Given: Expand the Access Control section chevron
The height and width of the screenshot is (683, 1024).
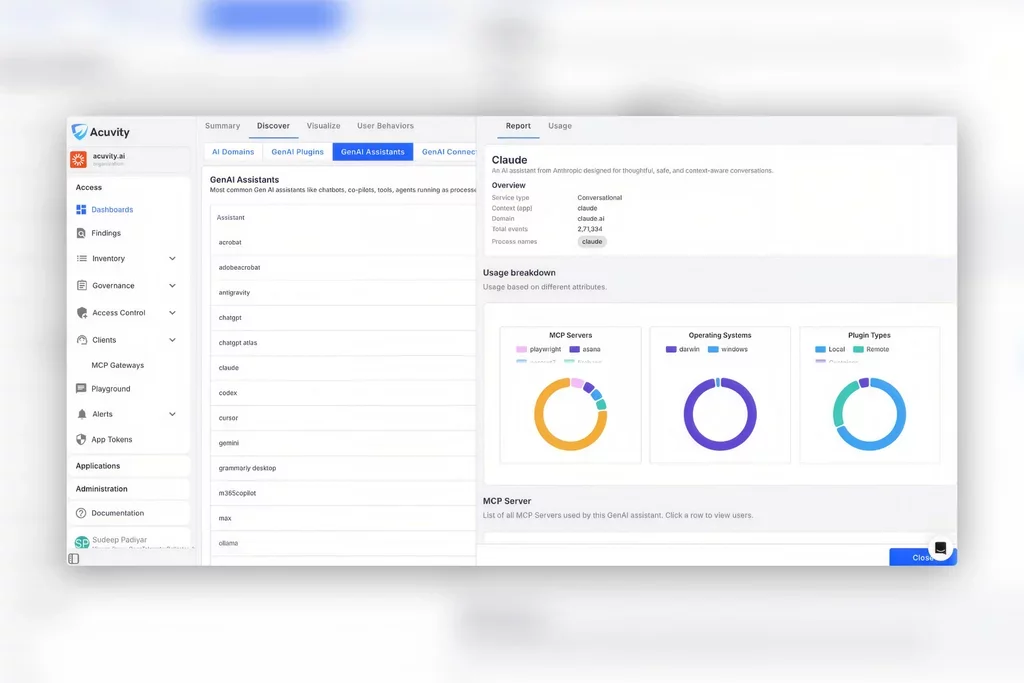Looking at the screenshot, I should (172, 313).
